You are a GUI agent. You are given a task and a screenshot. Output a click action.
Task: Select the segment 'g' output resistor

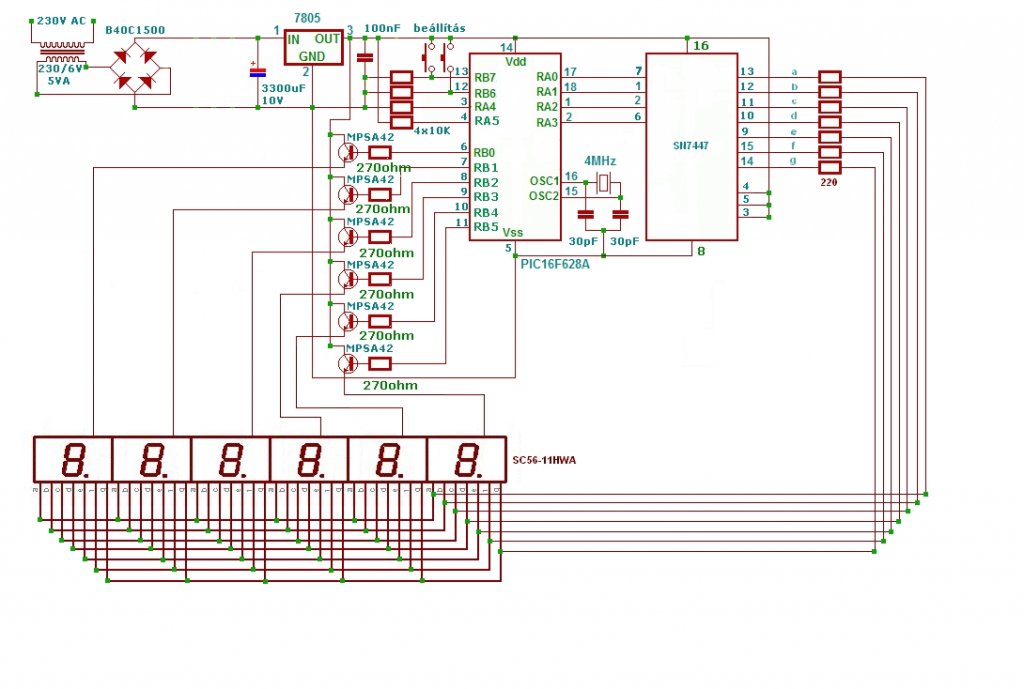pos(829,167)
